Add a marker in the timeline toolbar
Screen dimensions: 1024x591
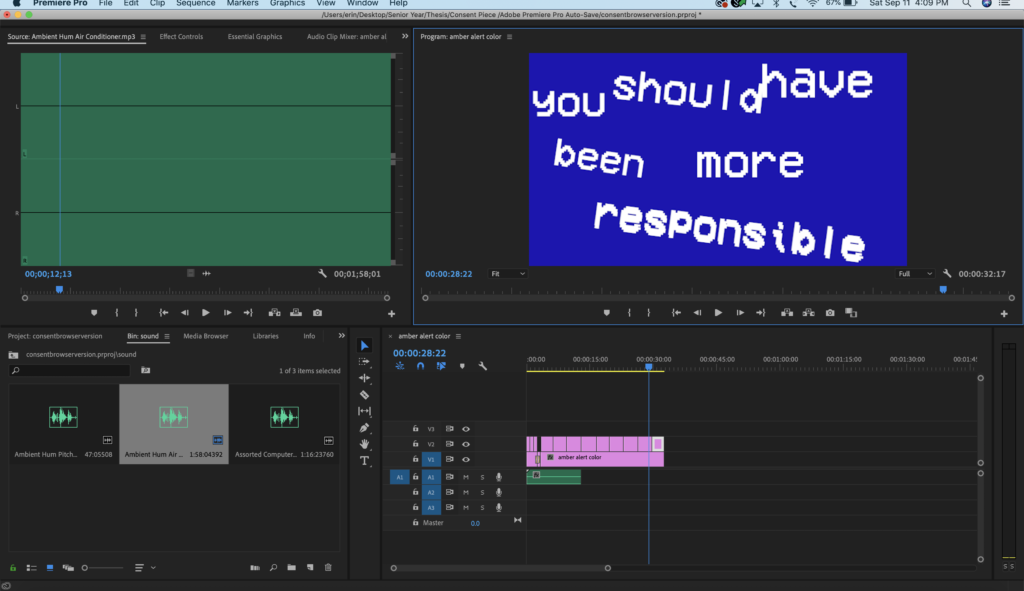tap(462, 366)
